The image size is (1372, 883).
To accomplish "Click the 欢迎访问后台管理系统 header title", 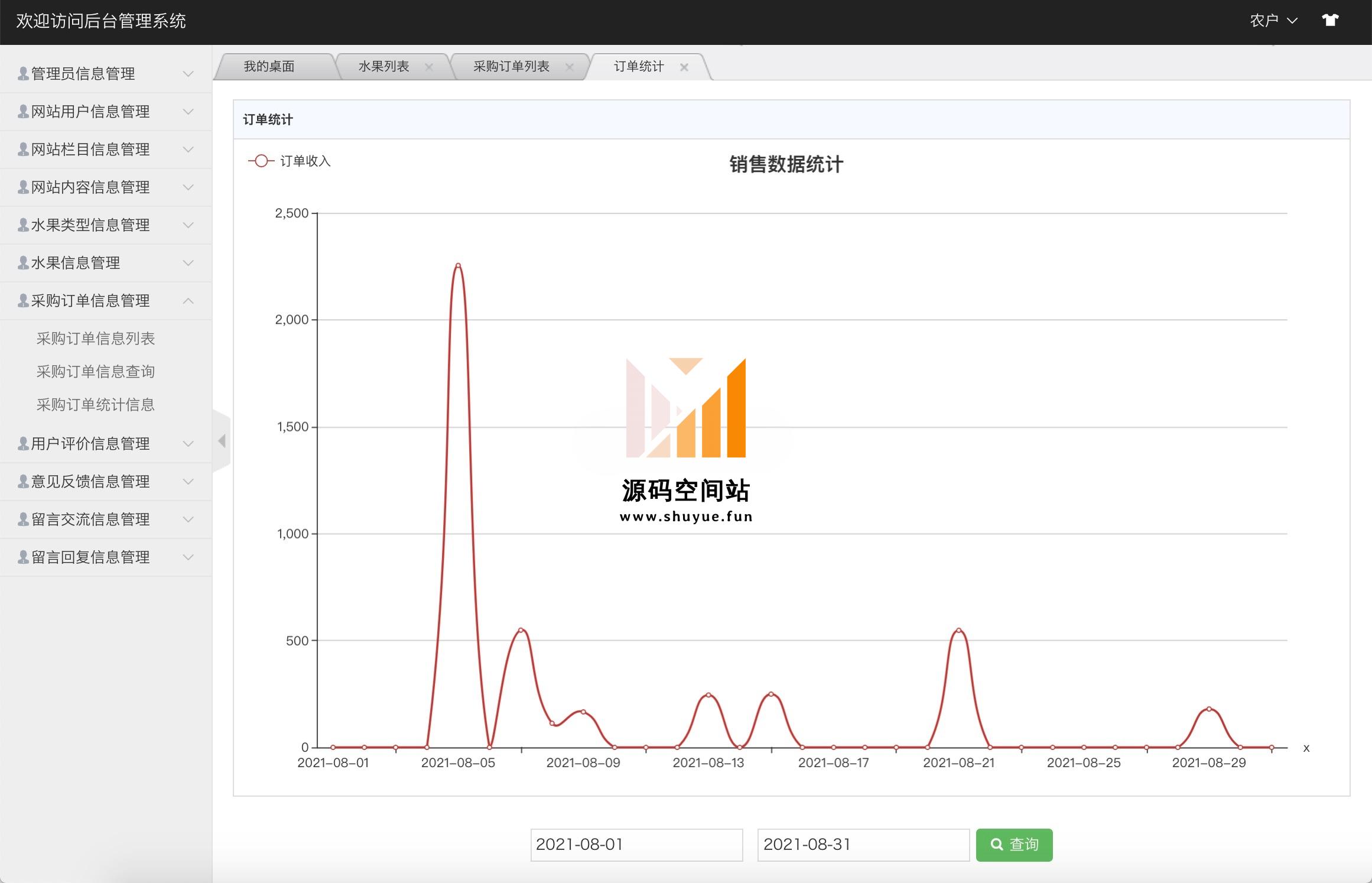I will click(101, 21).
